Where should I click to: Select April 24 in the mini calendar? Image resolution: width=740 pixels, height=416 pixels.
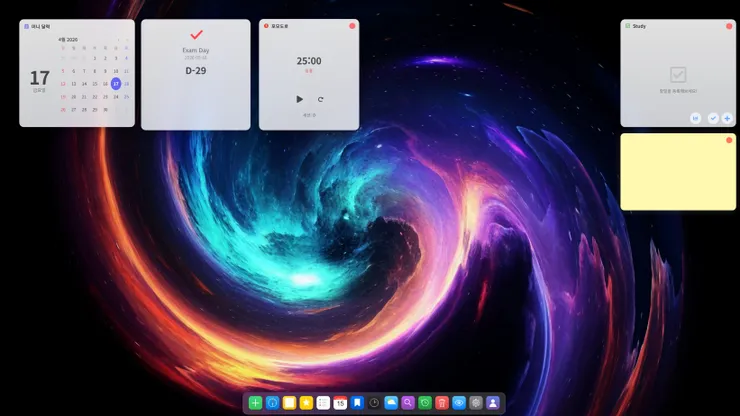[x=116, y=97]
